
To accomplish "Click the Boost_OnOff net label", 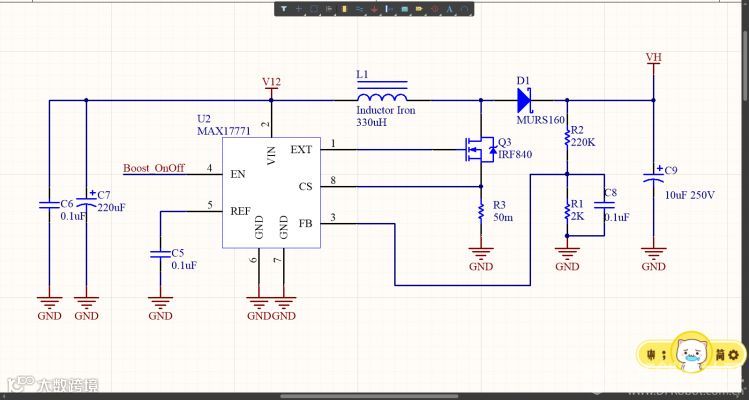I will (154, 168).
